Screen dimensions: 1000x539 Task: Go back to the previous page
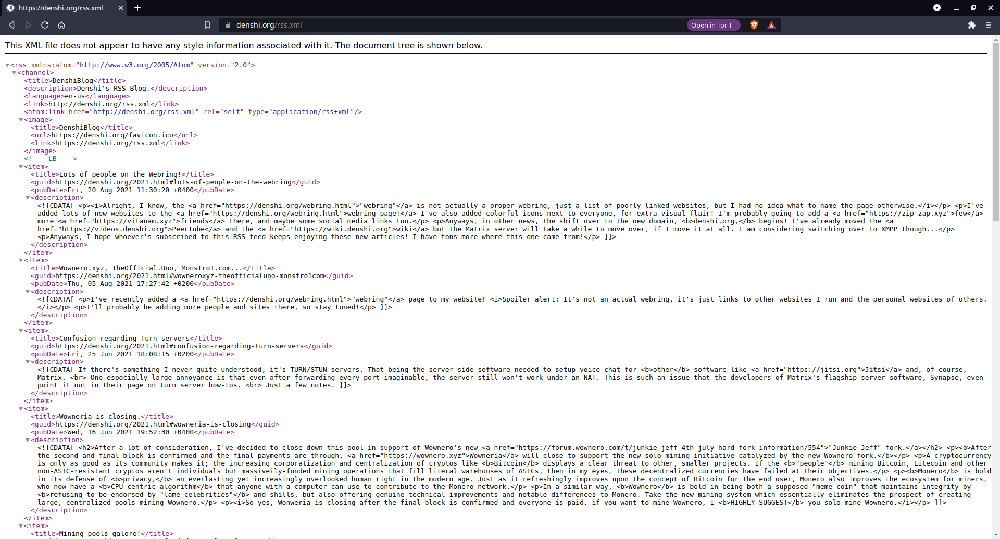[x=11, y=25]
